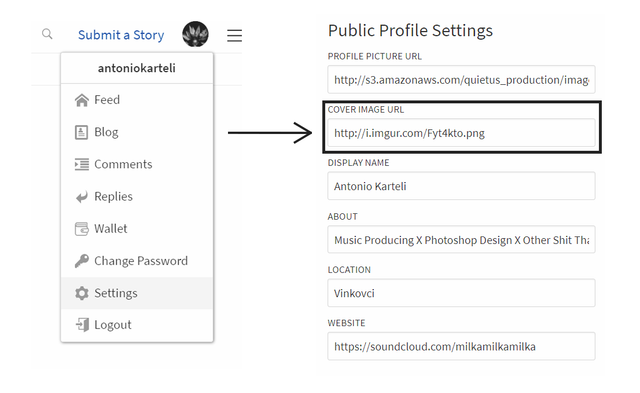640x393 pixels.
Task: Click the Wallet icon
Action: [x=82, y=229]
